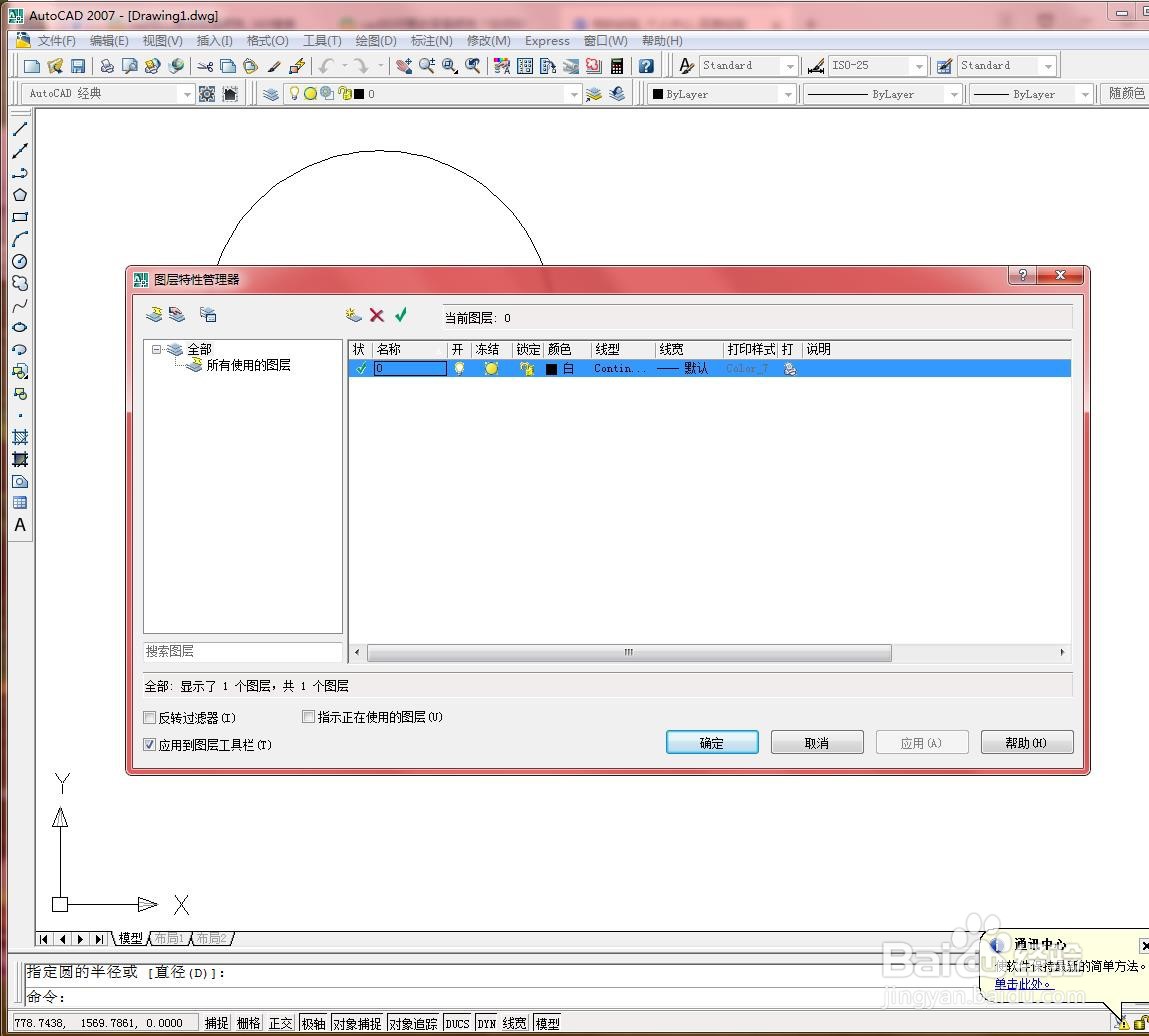Viewport: 1149px width, 1036px height.
Task: Toggle 对象捕捉 object snap button
Action: coord(357,1023)
